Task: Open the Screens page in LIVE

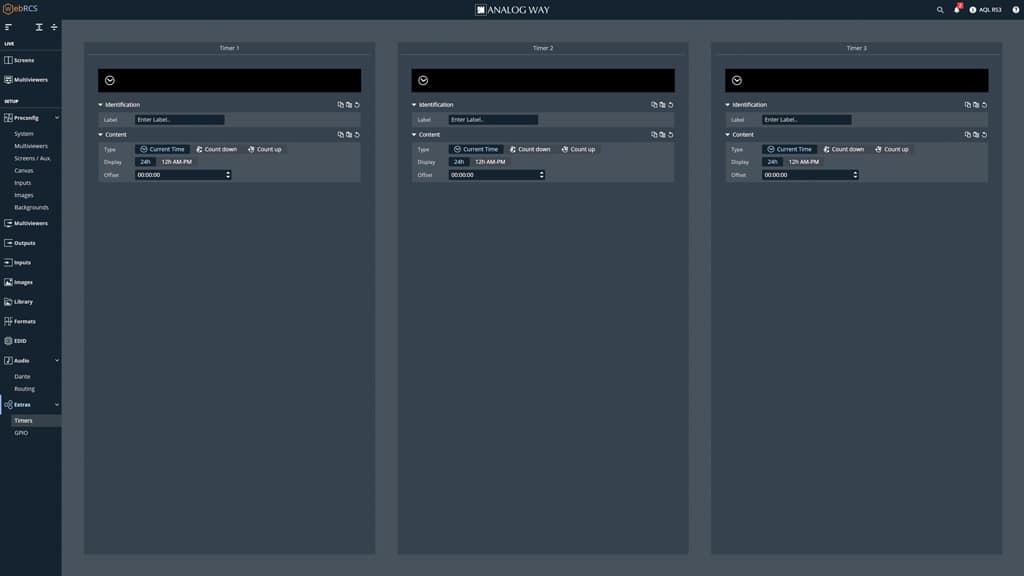Action: tap(23, 60)
